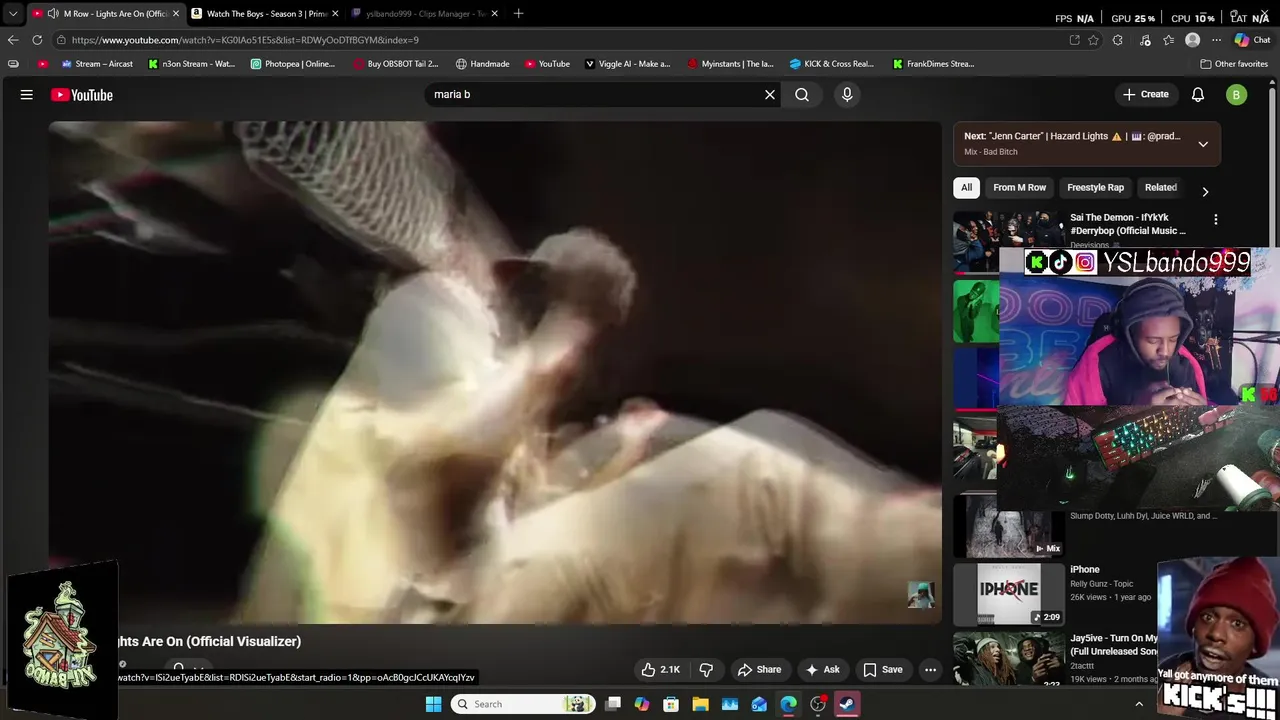The image size is (1280, 720).
Task: Open Handmade bookmark
Action: pyautogui.click(x=482, y=64)
